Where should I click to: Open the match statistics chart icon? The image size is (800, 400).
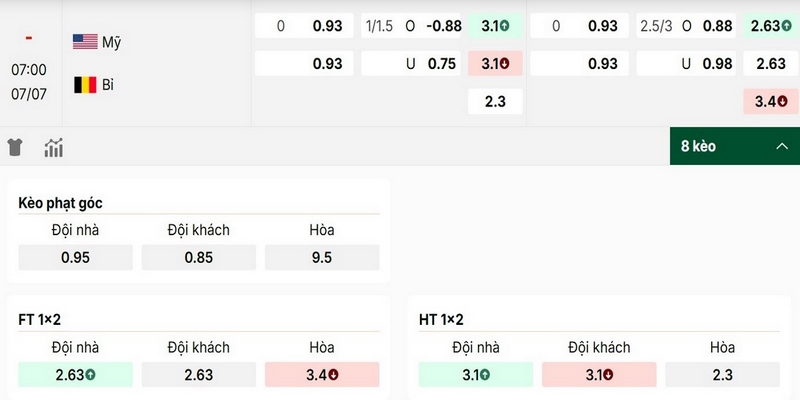pyautogui.click(x=54, y=147)
